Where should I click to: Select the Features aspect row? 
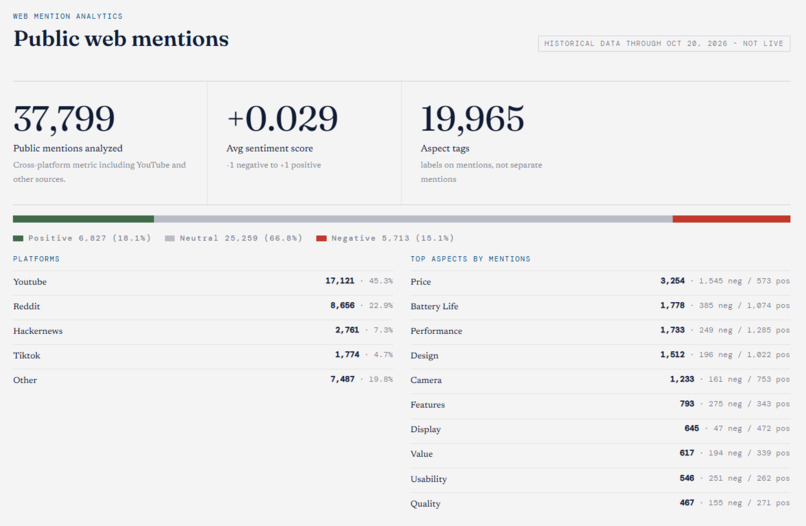pos(600,405)
